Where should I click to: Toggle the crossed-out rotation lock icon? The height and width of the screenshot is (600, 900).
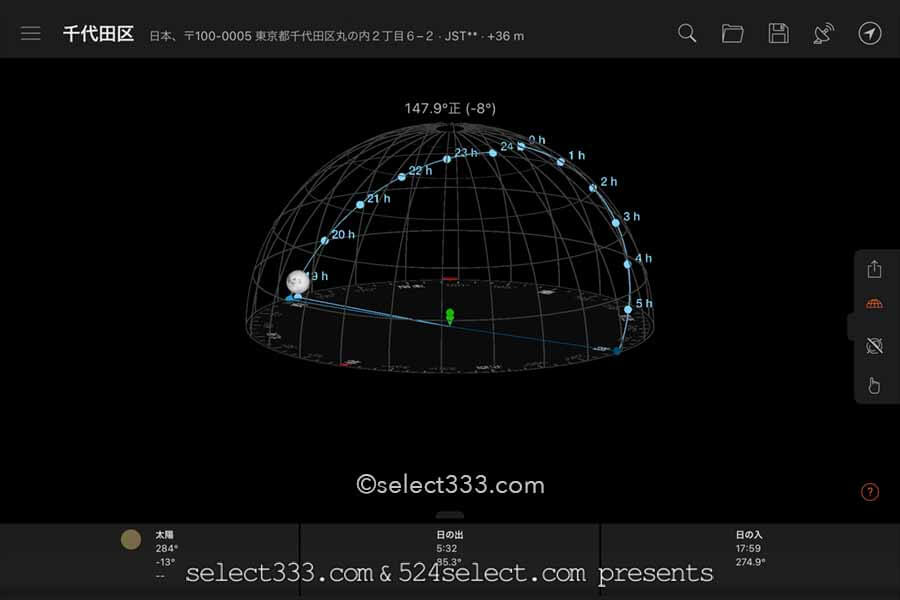pyautogui.click(x=874, y=345)
